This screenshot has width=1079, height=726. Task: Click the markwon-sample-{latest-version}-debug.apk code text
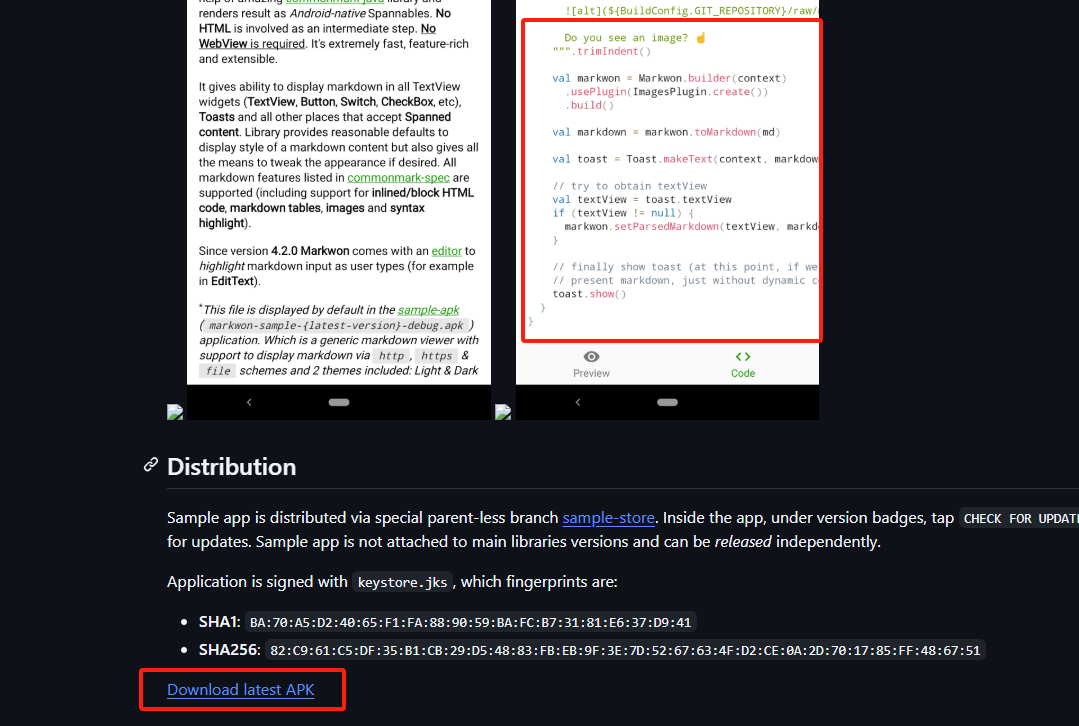tap(336, 325)
